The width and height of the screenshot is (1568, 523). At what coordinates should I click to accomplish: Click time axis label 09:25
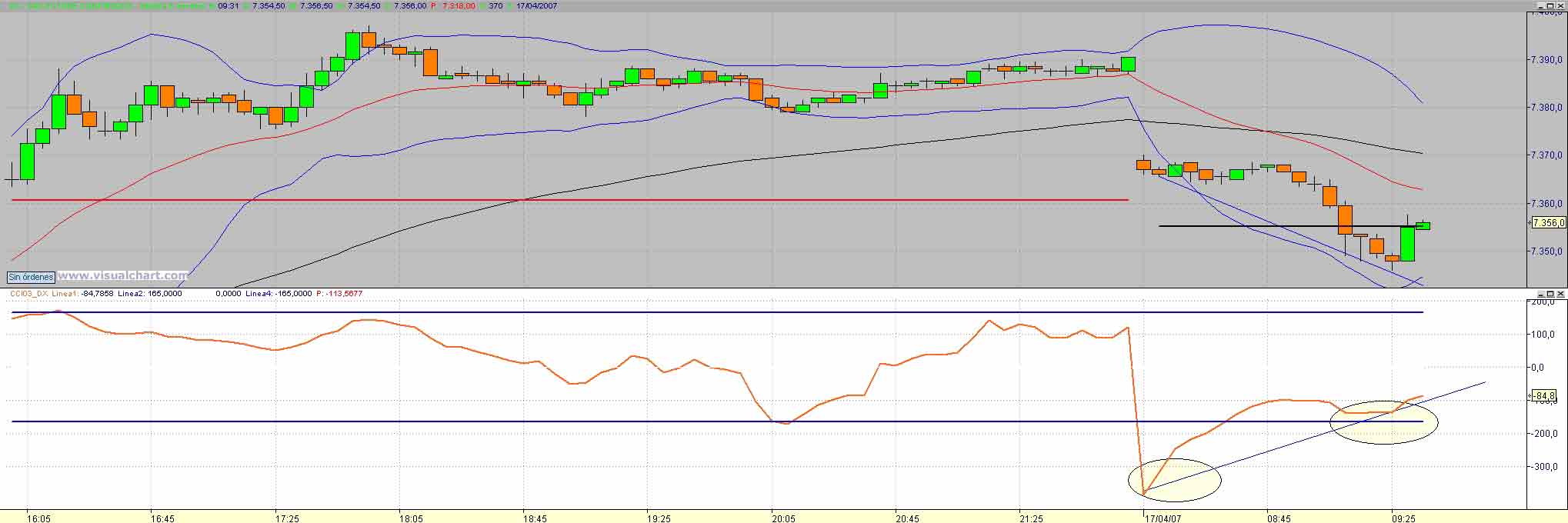[1404, 518]
